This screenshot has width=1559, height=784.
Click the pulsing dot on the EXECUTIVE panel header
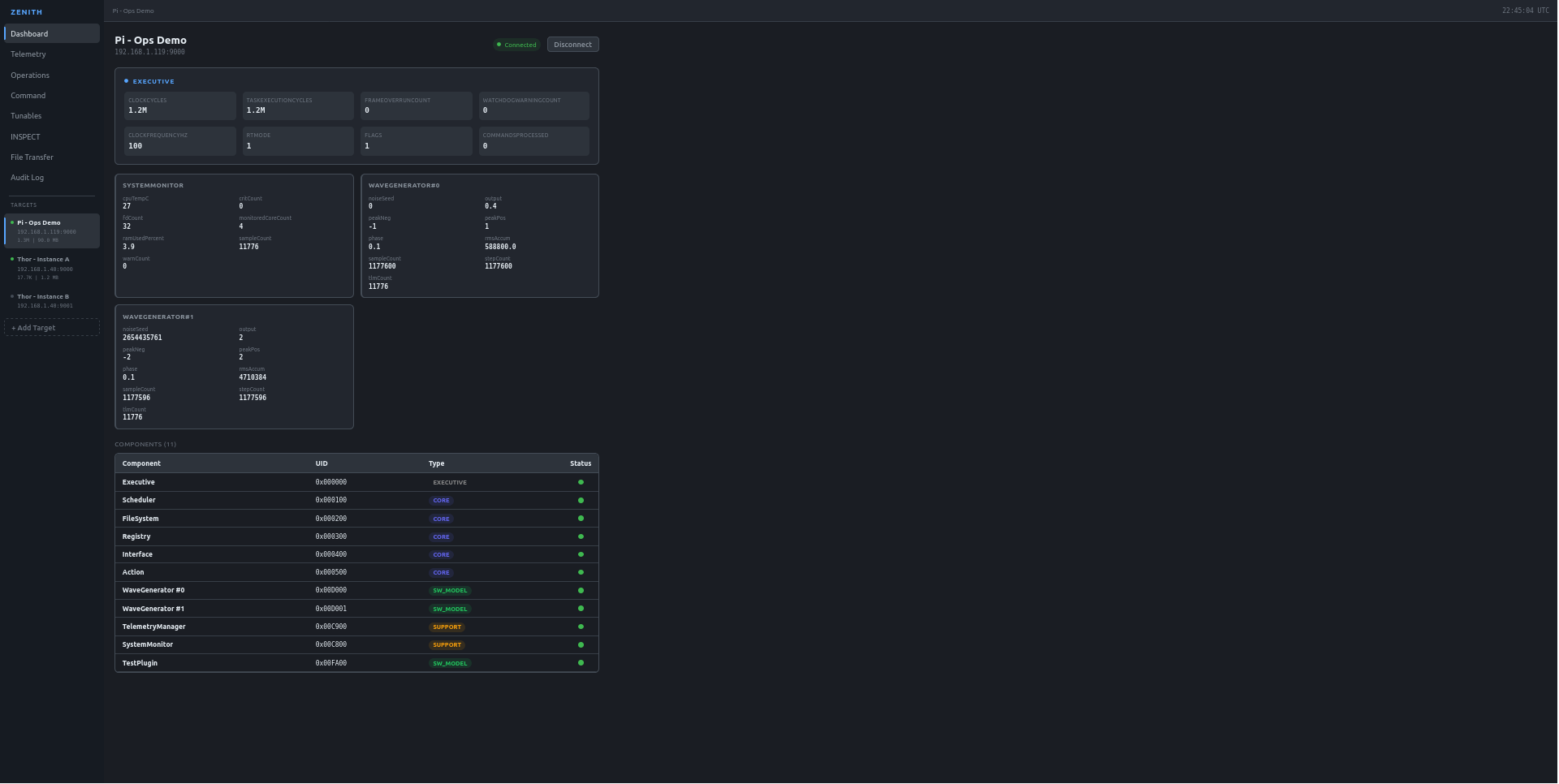click(126, 80)
